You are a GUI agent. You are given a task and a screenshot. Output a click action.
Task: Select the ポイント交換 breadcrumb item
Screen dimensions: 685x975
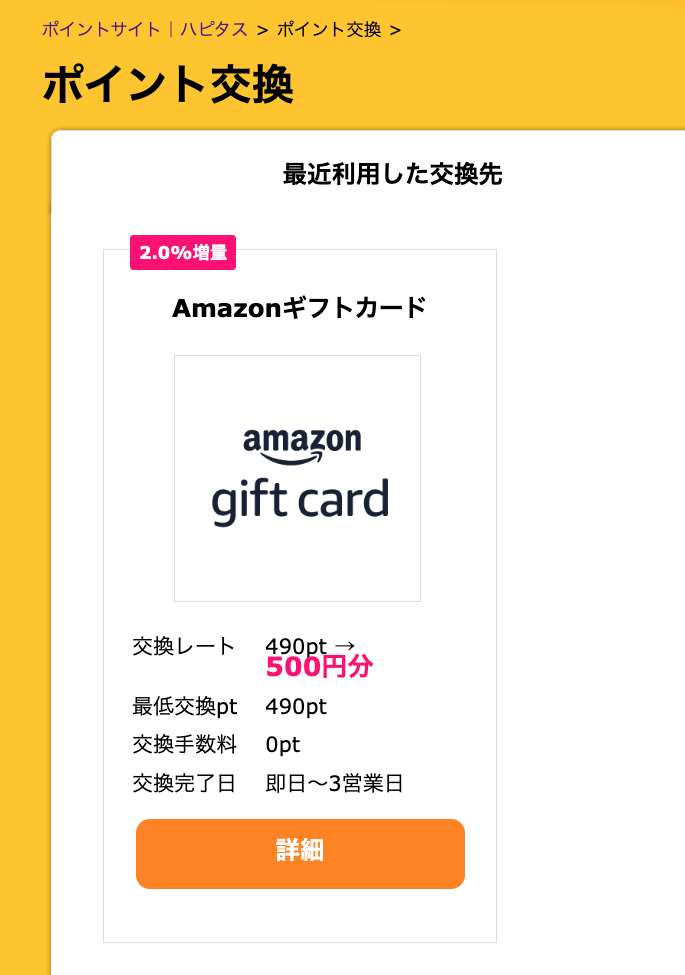click(329, 29)
